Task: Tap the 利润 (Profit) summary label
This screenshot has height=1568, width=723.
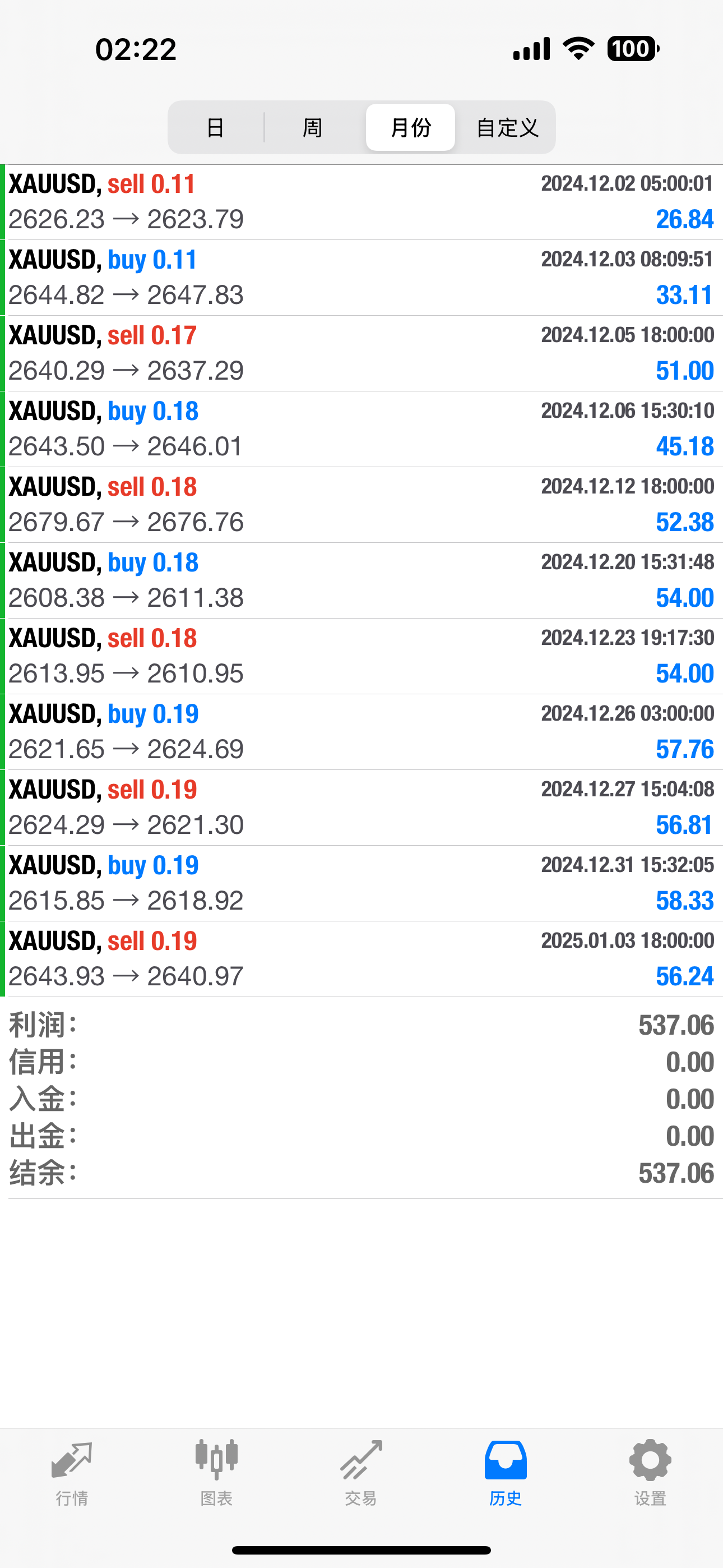Action: pyautogui.click(x=43, y=1025)
